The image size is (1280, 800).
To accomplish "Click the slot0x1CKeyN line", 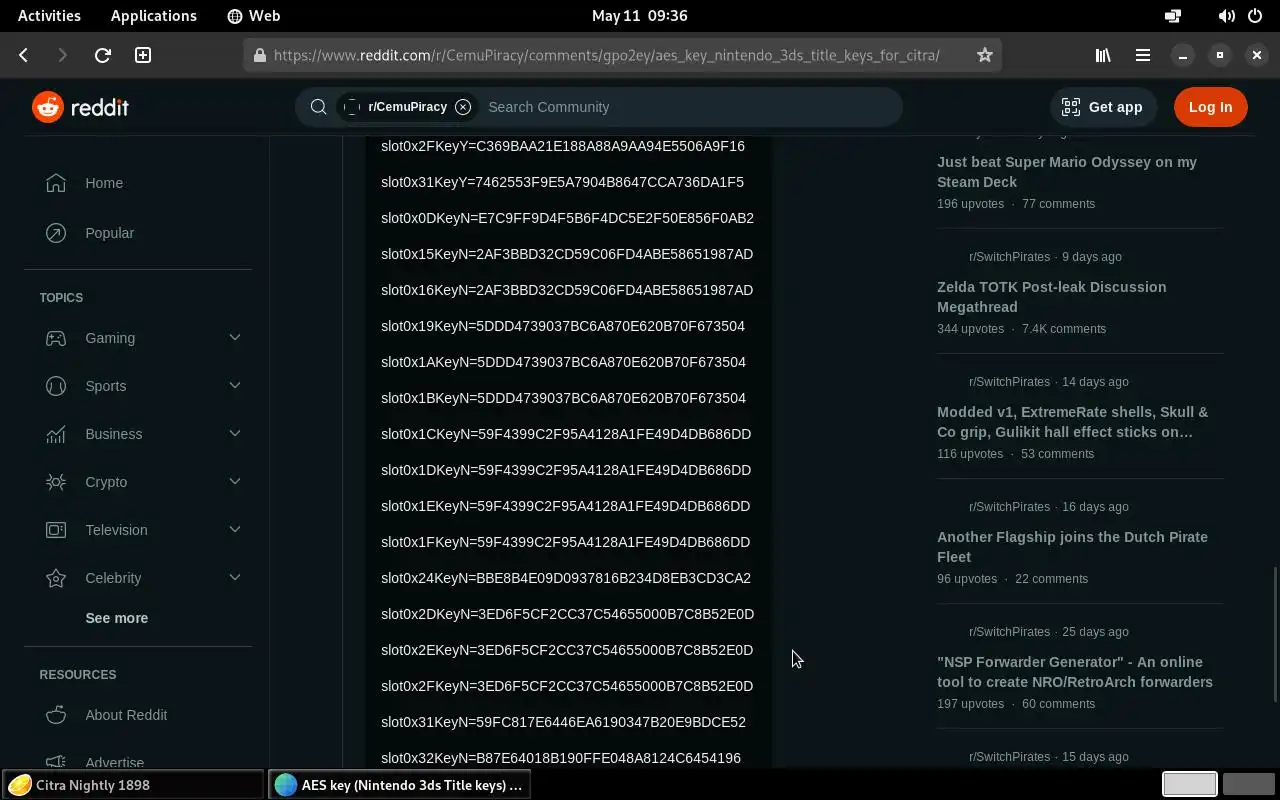I will pos(566,434).
